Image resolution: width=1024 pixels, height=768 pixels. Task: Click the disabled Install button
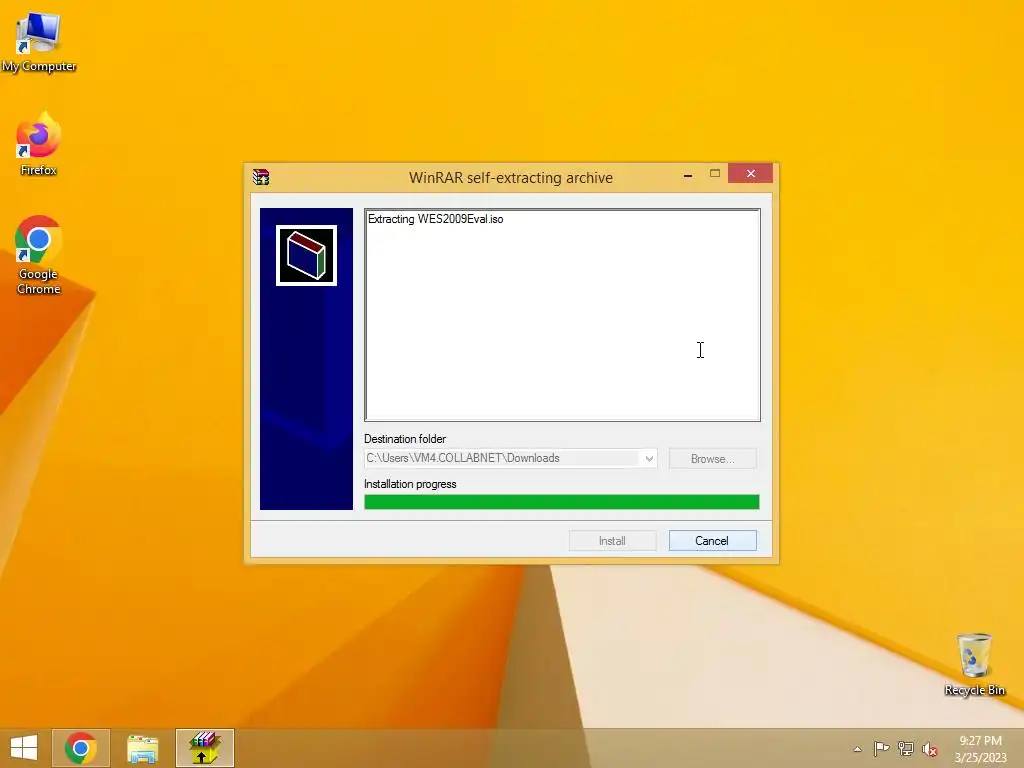click(x=613, y=541)
